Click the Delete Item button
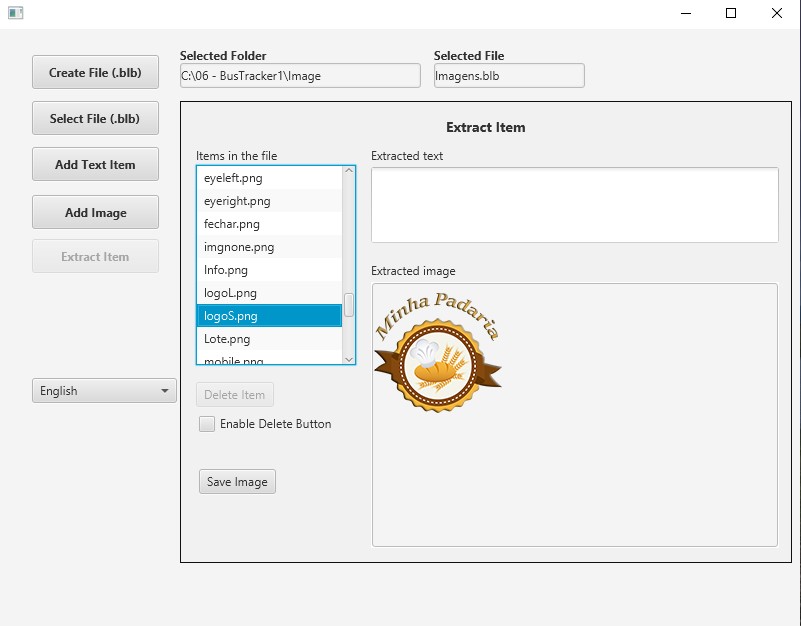Image resolution: width=801 pixels, height=626 pixels. click(x=234, y=395)
